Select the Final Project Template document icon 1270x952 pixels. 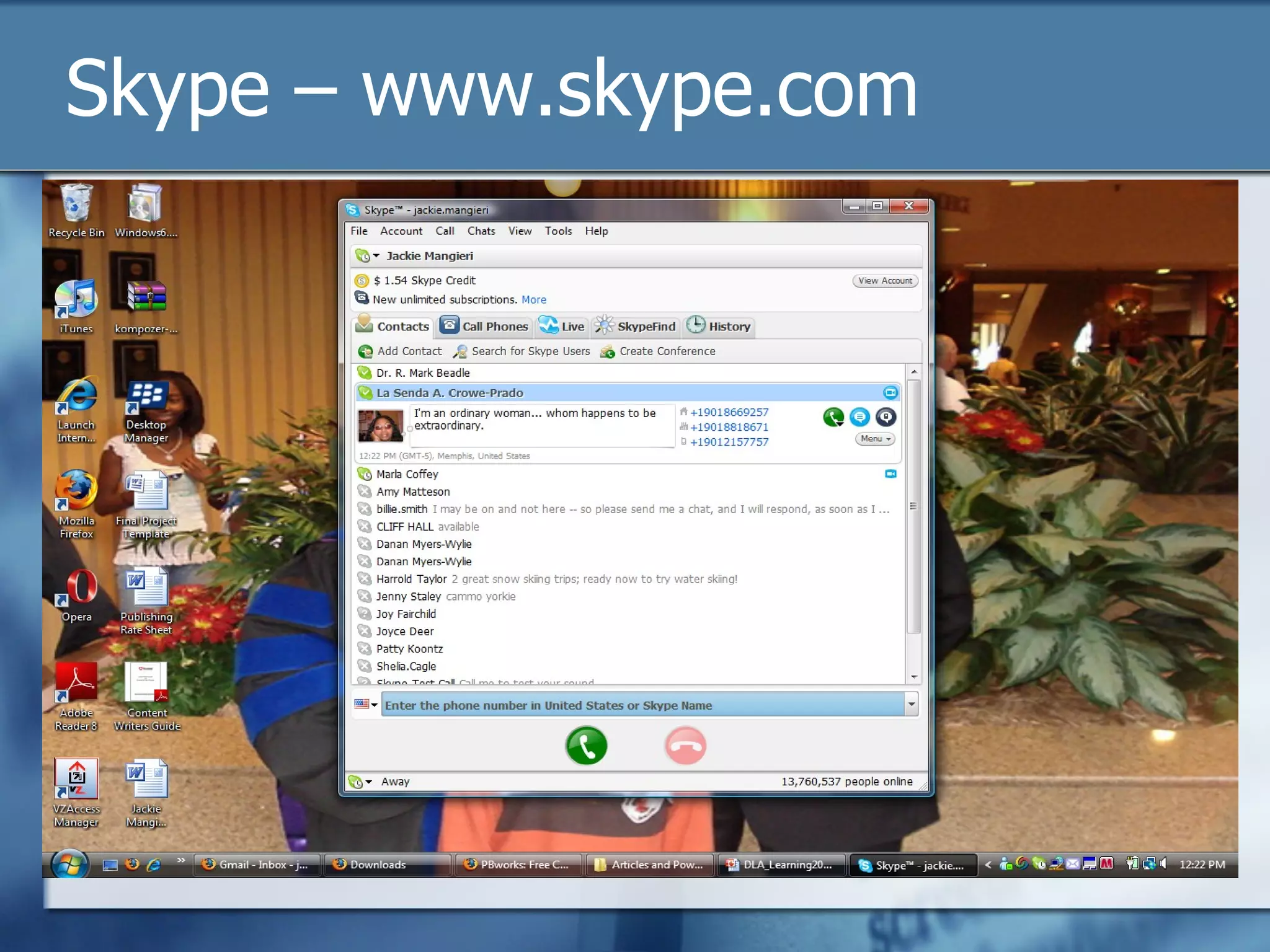pos(146,505)
